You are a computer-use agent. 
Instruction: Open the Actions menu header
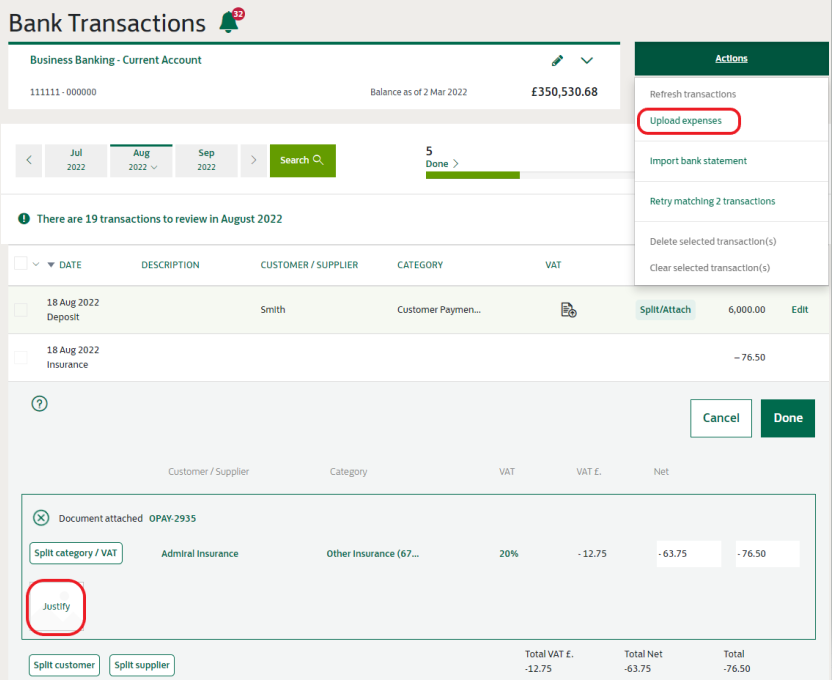pos(731,58)
